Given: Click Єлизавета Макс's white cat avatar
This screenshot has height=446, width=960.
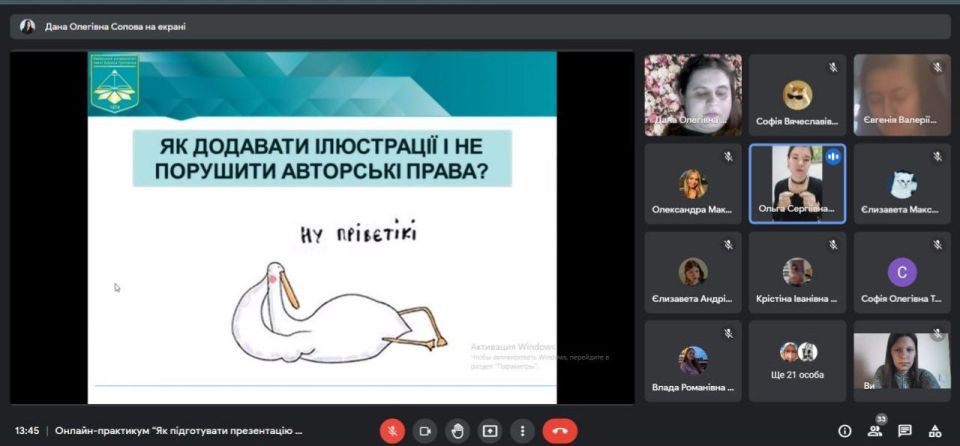Looking at the screenshot, I should 902,184.
